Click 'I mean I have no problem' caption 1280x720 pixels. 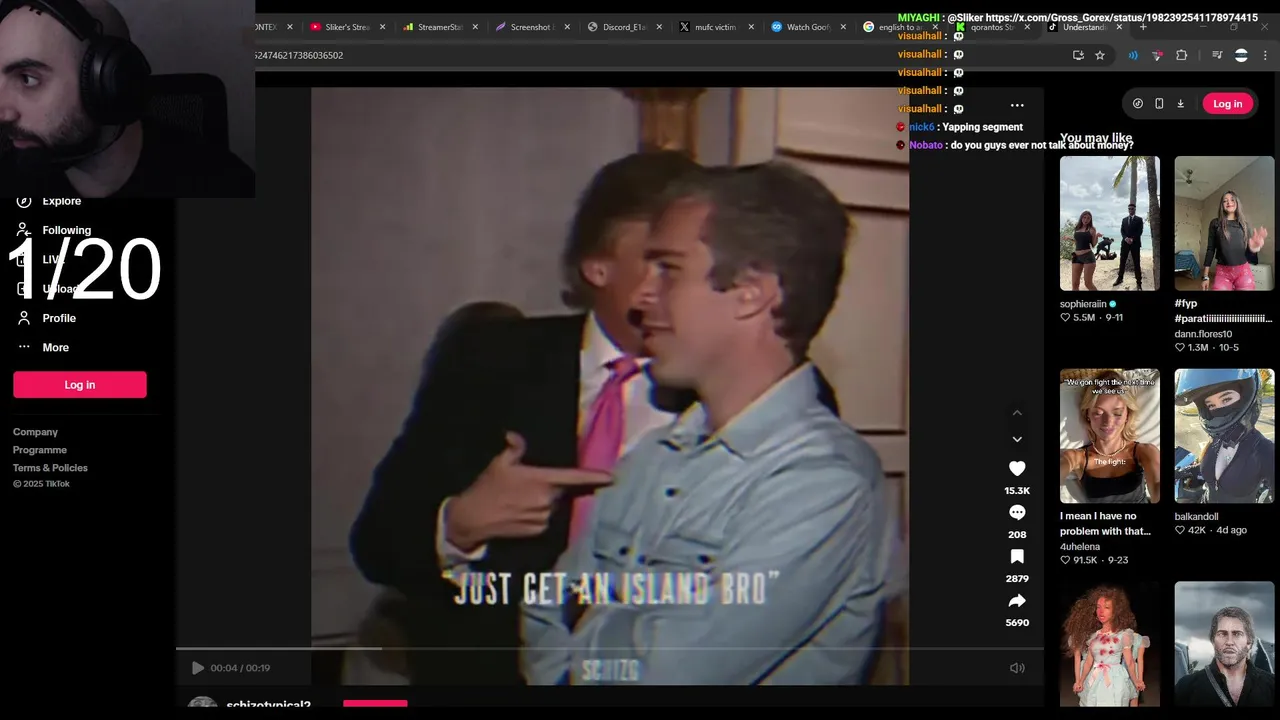pyautogui.click(x=1105, y=524)
